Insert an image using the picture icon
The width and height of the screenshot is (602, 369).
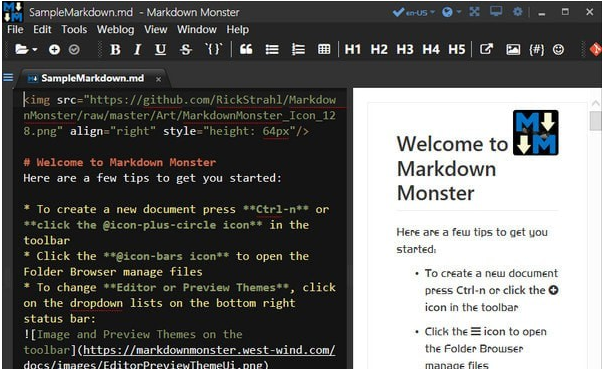(x=513, y=49)
